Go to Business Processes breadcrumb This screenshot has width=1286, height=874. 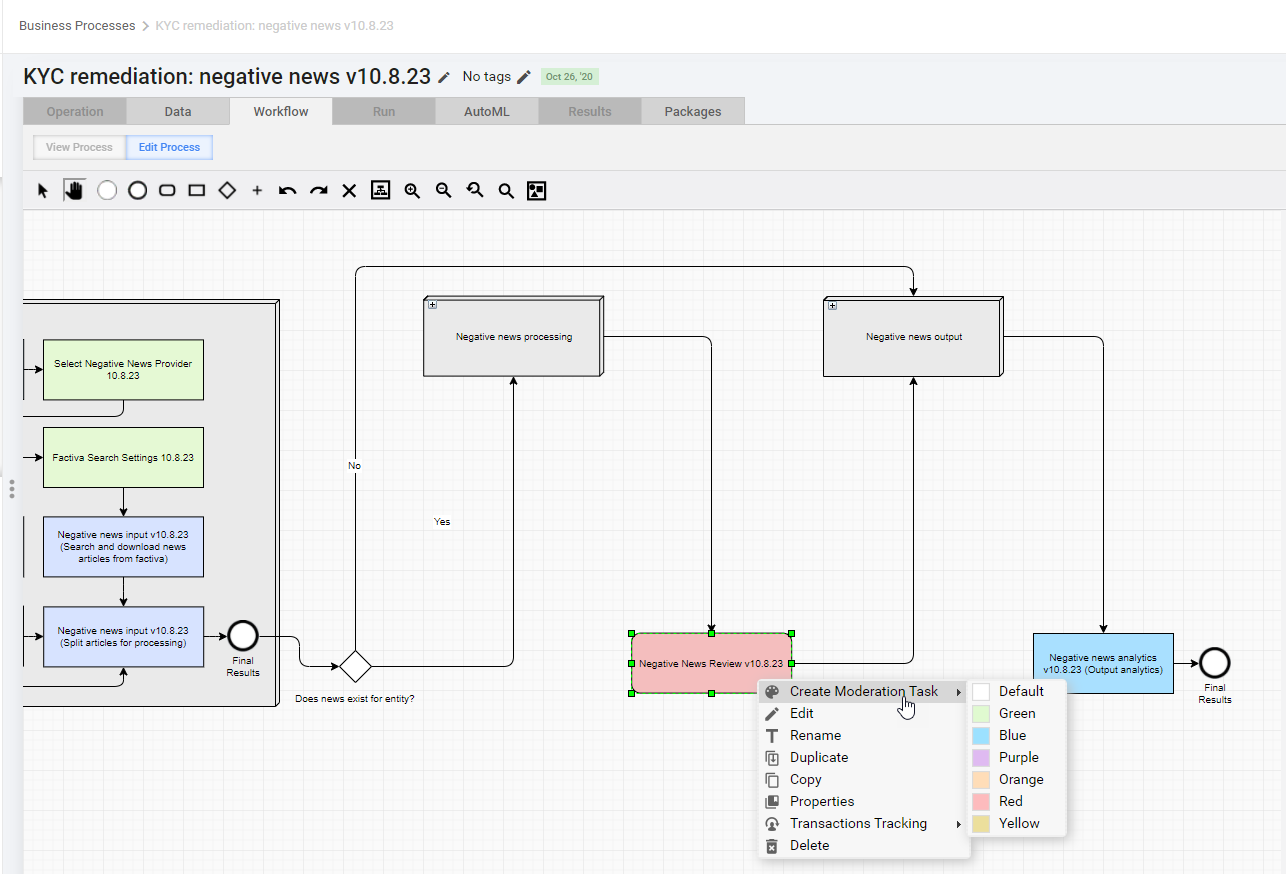[x=77, y=25]
